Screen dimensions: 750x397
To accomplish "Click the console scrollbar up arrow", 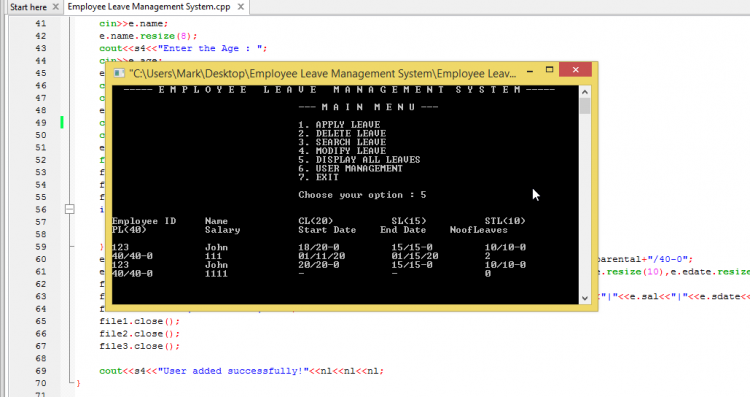I will coord(585,91).
